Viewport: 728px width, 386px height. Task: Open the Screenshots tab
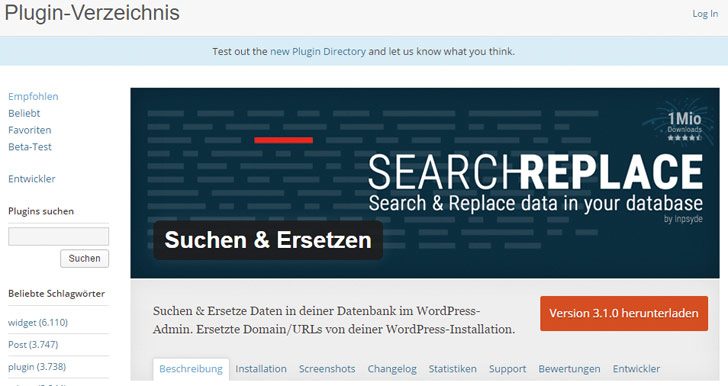click(327, 369)
